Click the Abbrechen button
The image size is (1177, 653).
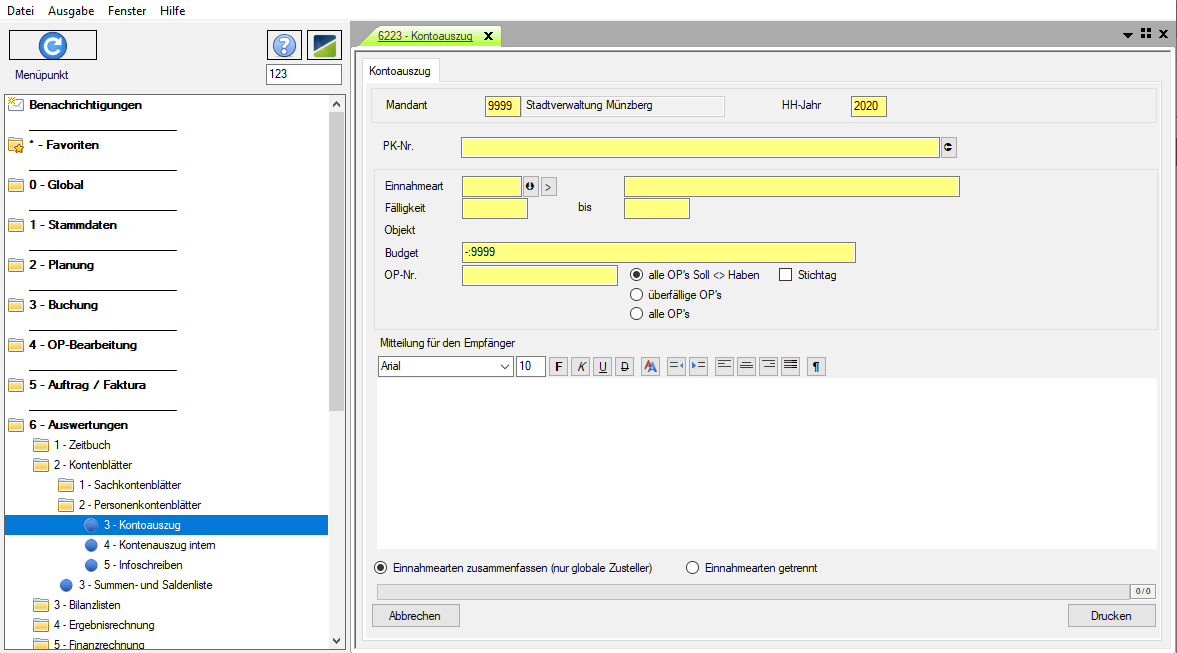[415, 616]
